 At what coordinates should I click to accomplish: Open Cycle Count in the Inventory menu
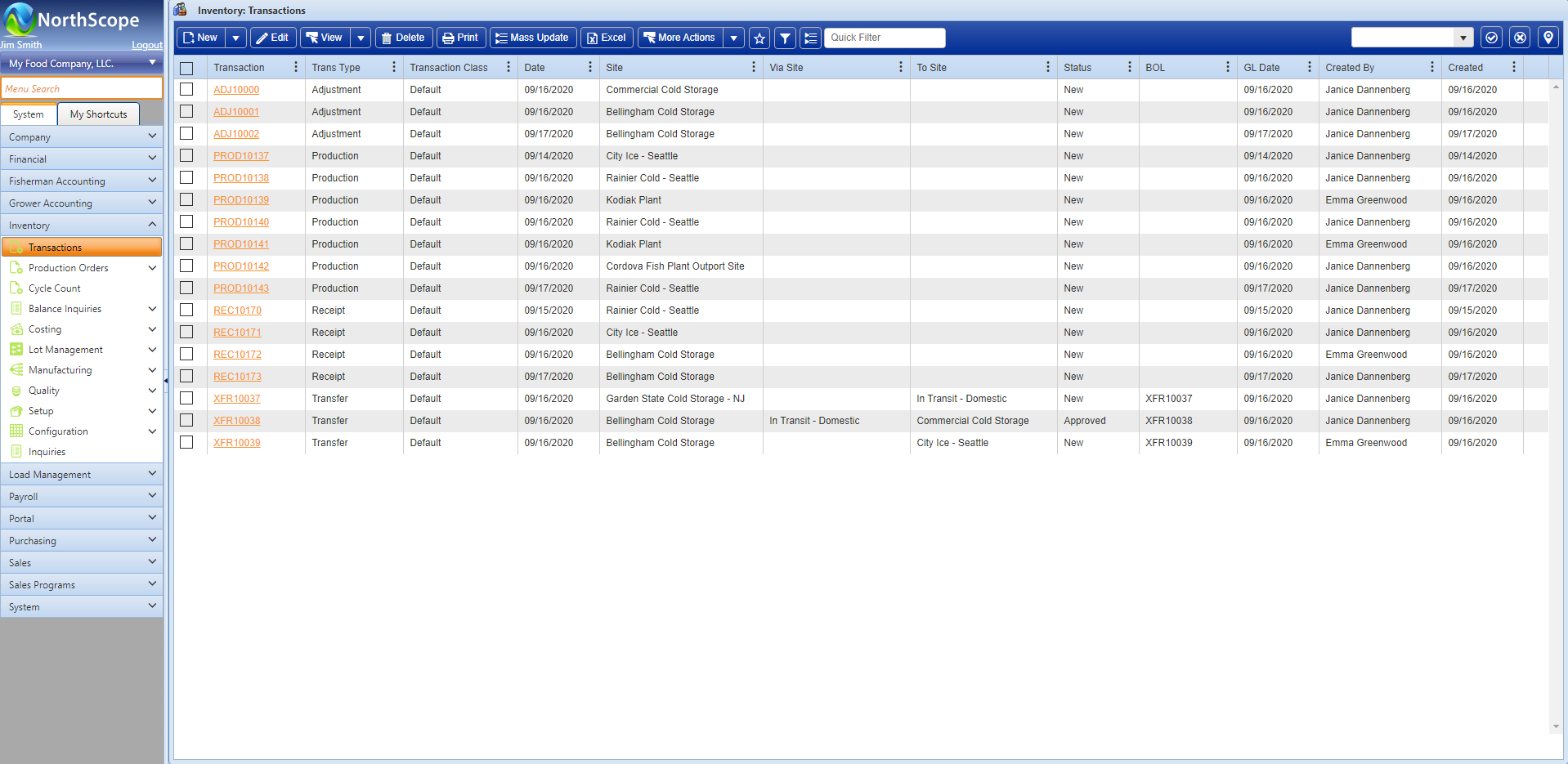click(x=54, y=288)
